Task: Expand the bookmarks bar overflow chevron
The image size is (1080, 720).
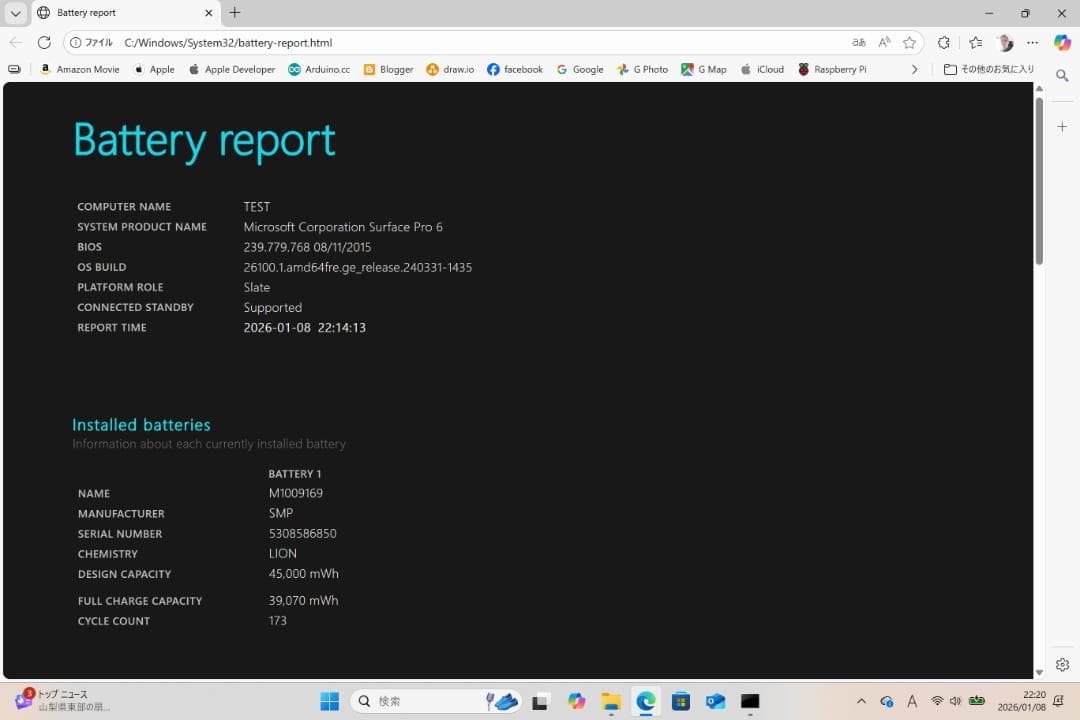Action: point(916,69)
